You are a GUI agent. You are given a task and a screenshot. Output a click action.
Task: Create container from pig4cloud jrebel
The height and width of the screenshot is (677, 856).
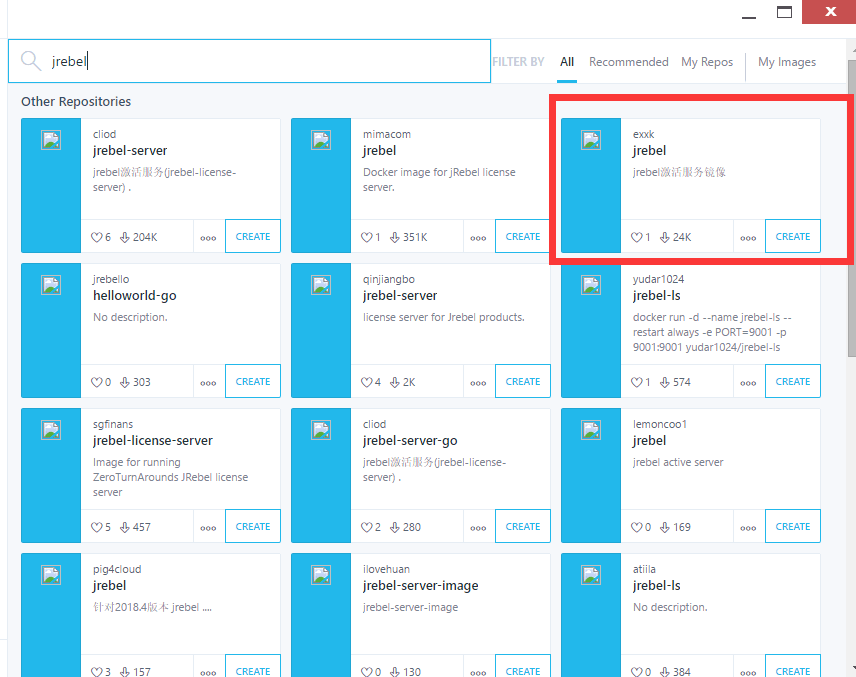tap(253, 667)
